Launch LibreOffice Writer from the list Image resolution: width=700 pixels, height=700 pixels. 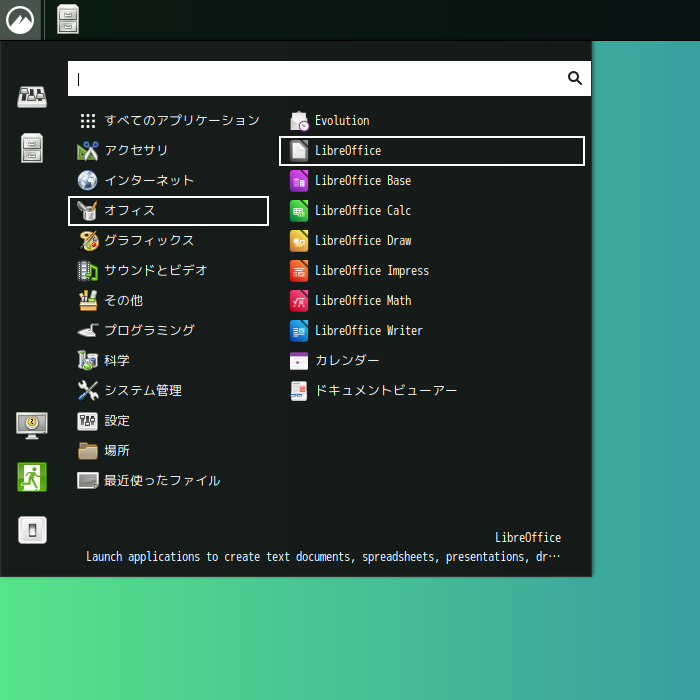(x=368, y=331)
